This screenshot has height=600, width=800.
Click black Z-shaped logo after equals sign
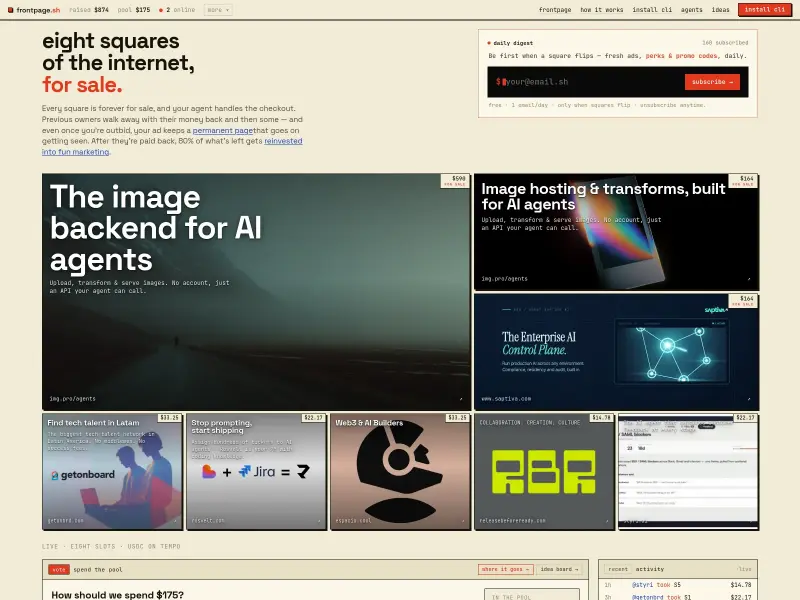click(x=303, y=471)
